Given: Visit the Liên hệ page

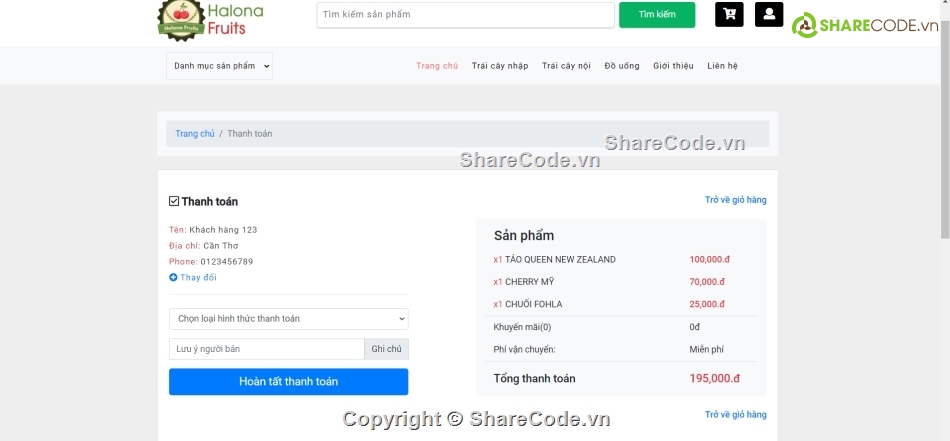Looking at the screenshot, I should pyautogui.click(x=722, y=66).
